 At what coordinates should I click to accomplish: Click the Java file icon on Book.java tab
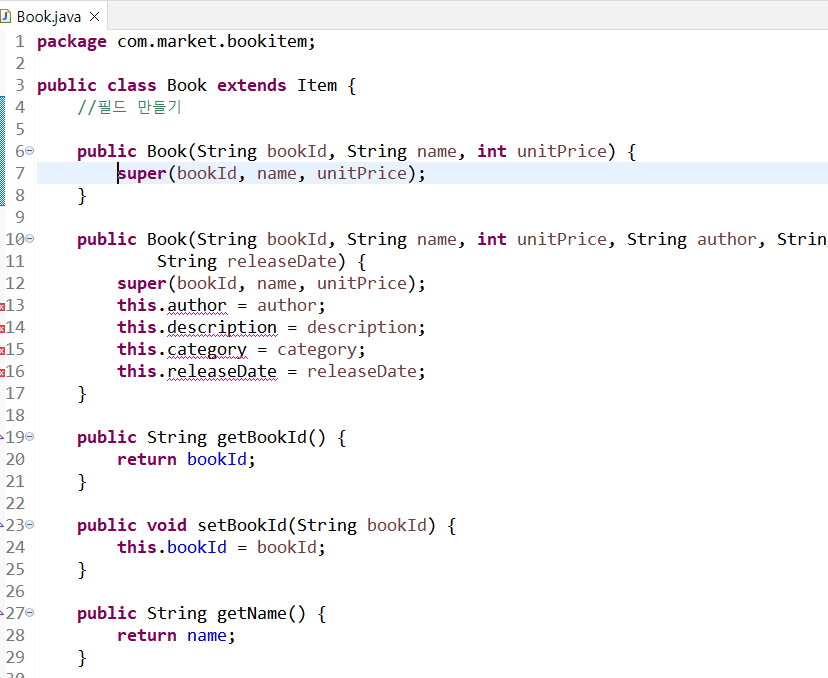(5, 16)
